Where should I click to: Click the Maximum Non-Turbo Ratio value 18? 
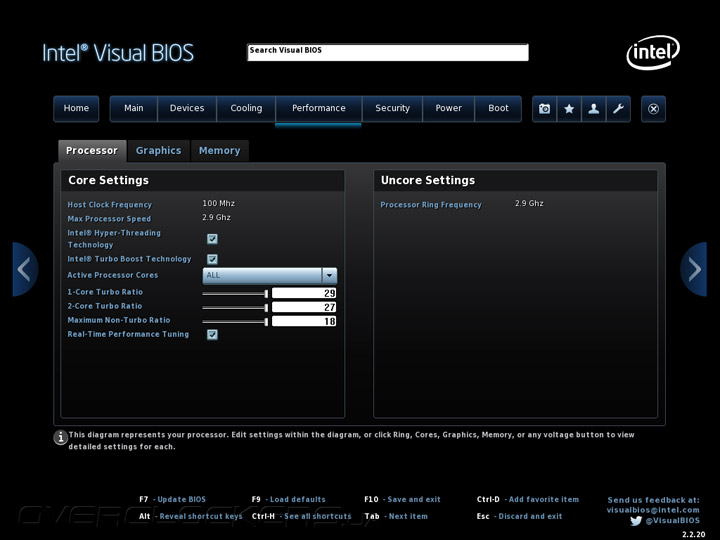pos(304,321)
